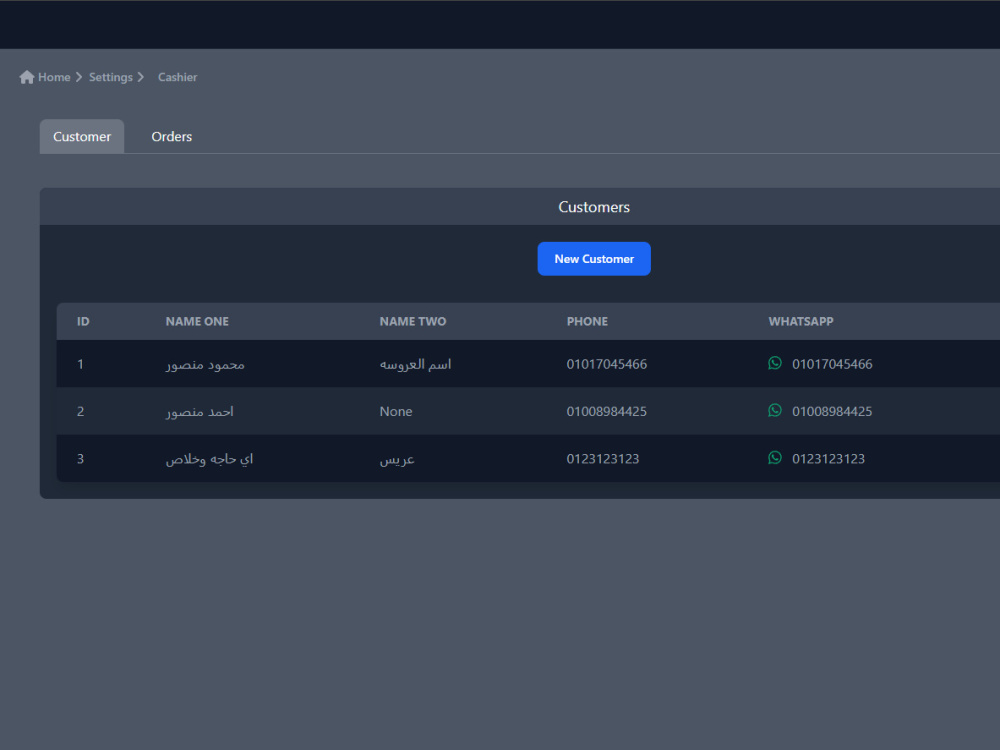Select Cashier breadcrumb item
Screen dimensions: 1000x750
coord(177,77)
